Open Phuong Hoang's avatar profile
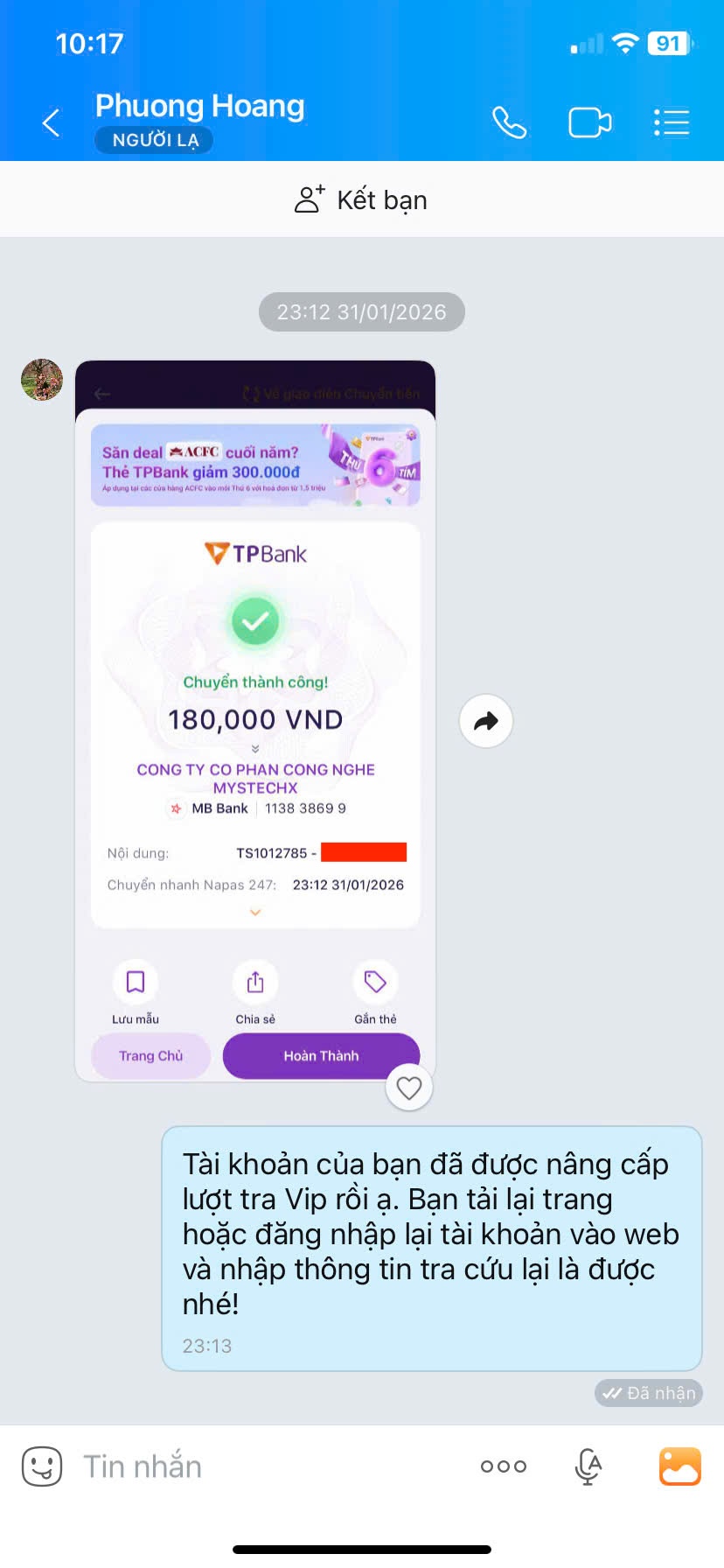This screenshot has width=724, height=1568. point(42,380)
